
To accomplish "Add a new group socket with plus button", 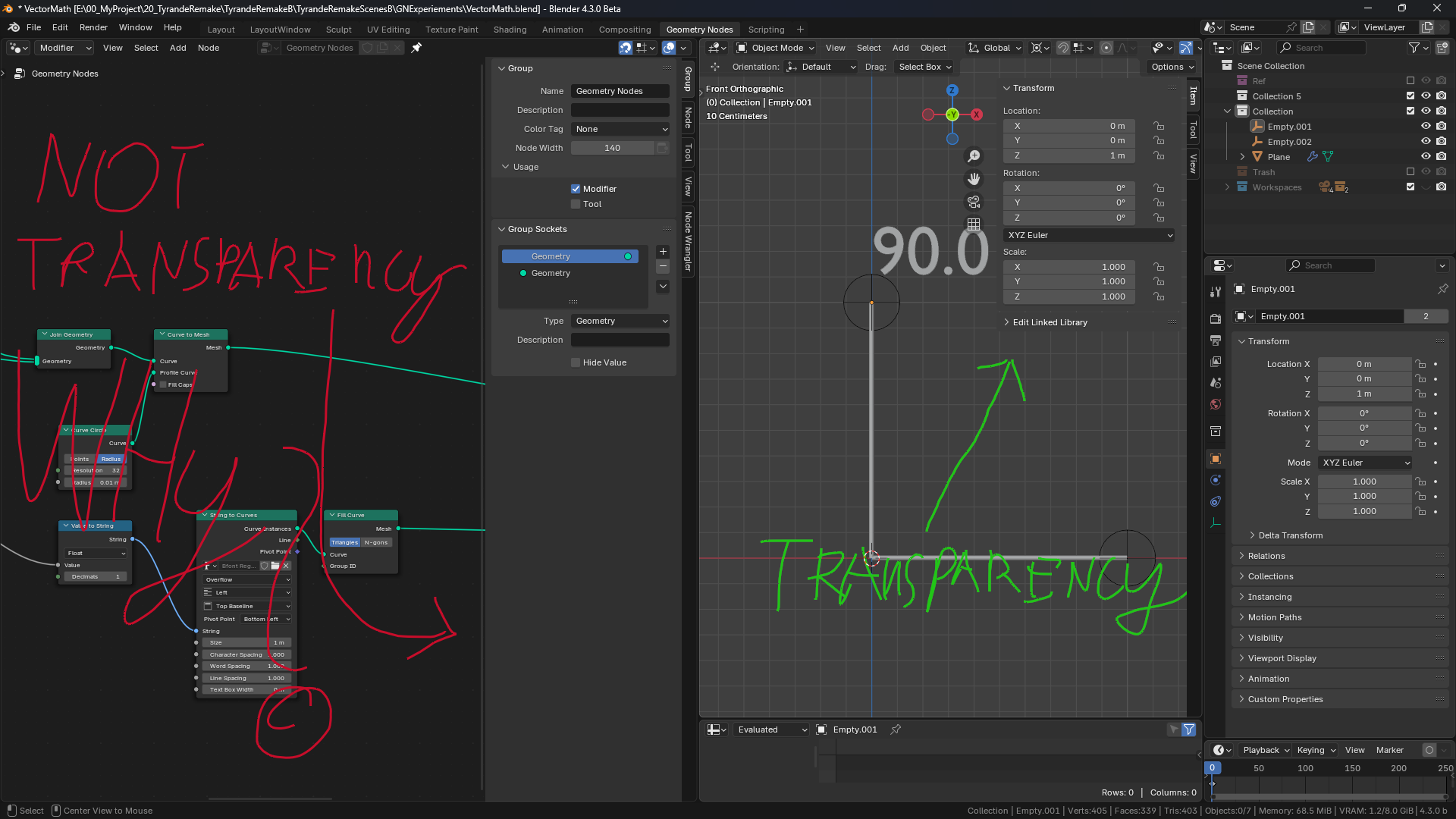I will (663, 252).
